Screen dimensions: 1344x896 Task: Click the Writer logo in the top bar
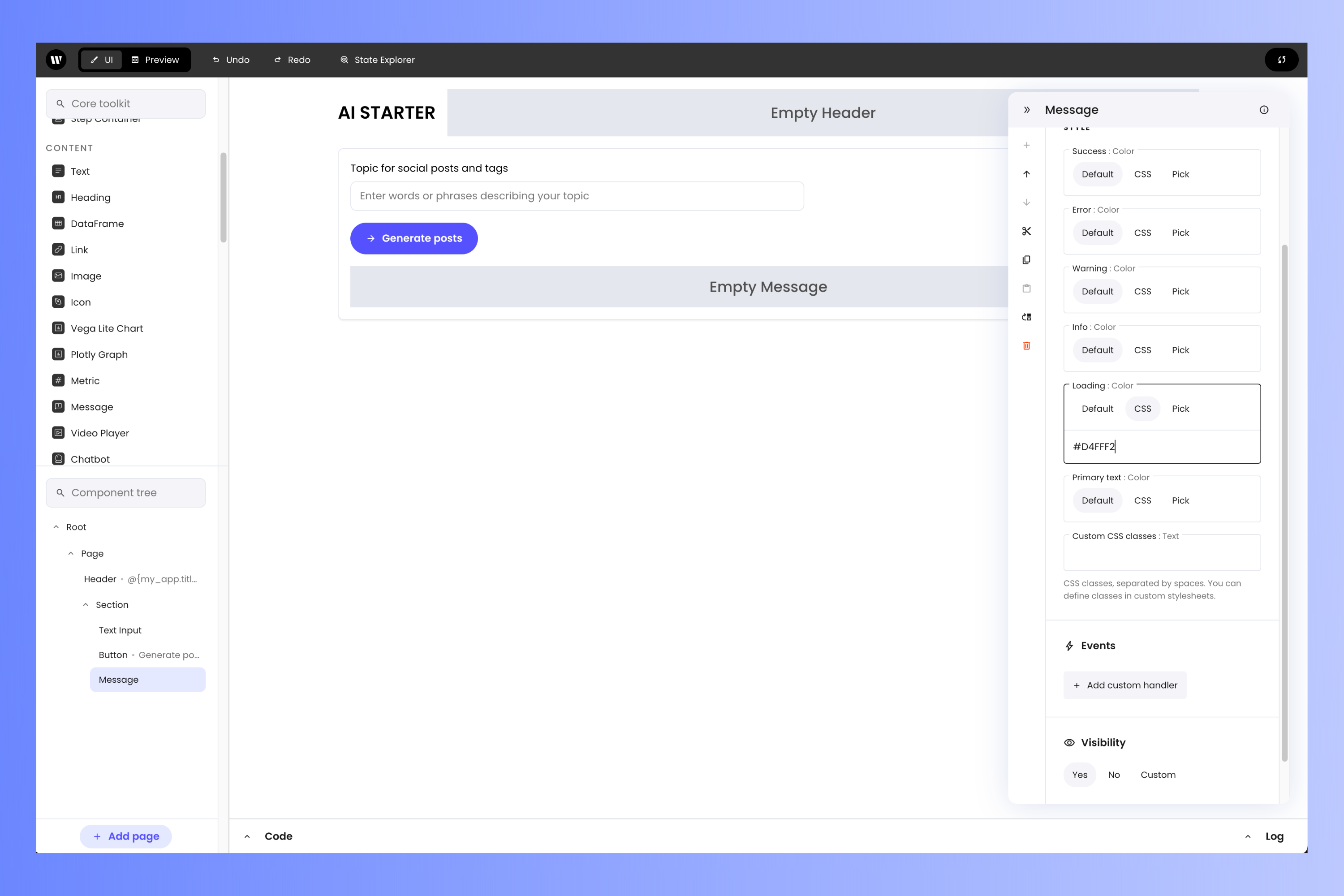tap(56, 60)
